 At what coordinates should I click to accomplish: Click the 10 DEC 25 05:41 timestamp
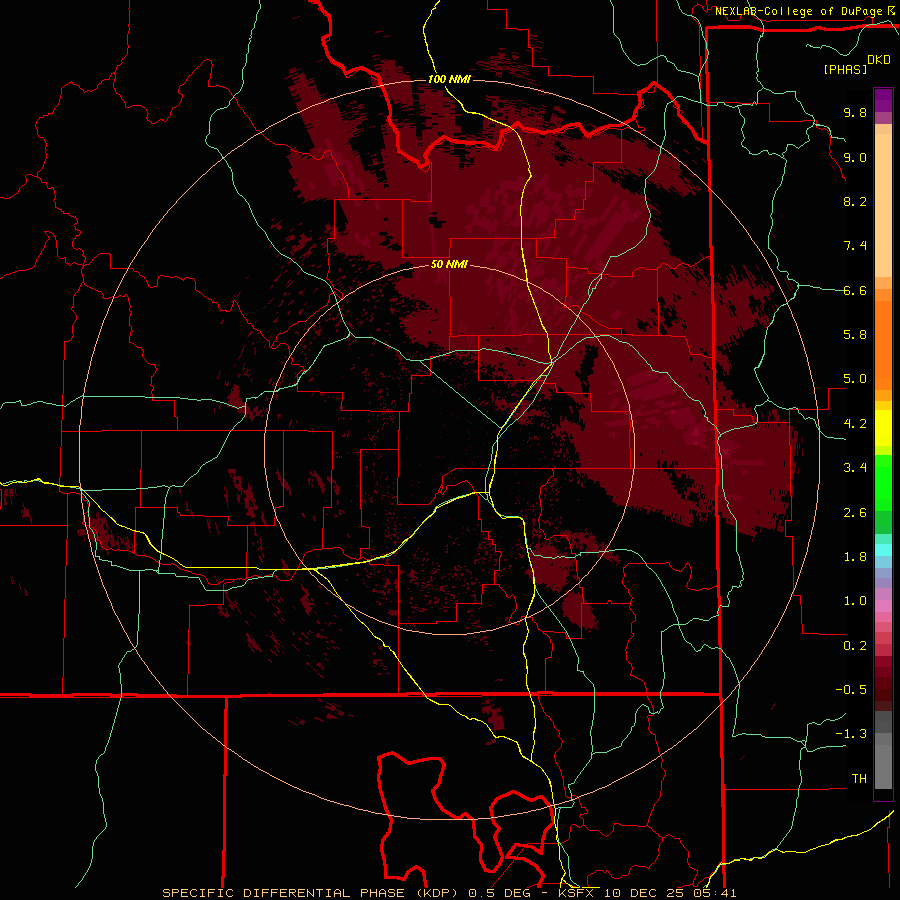[670, 893]
